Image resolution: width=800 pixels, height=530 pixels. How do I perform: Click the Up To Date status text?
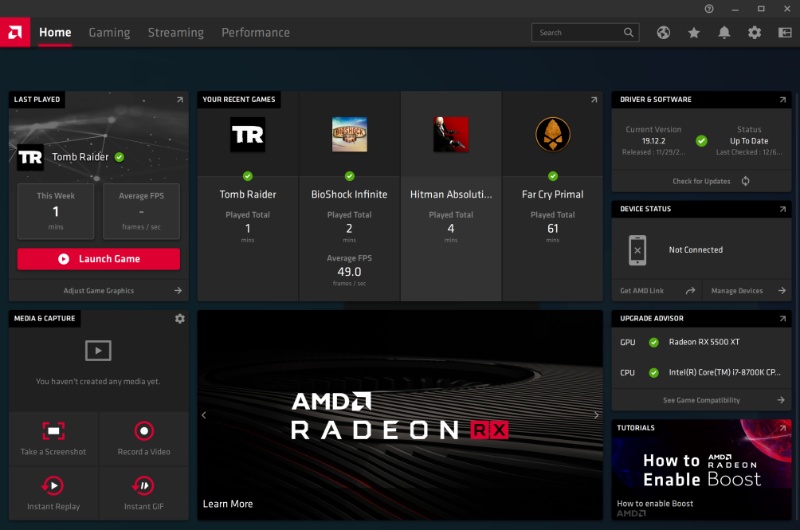click(x=749, y=141)
